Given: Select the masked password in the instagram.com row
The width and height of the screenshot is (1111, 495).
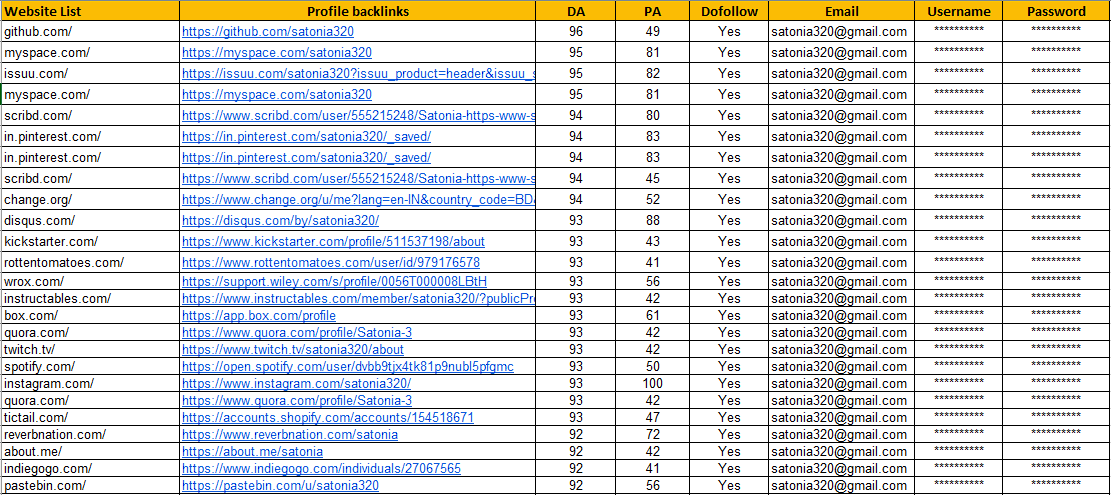Looking at the screenshot, I should (1056, 384).
